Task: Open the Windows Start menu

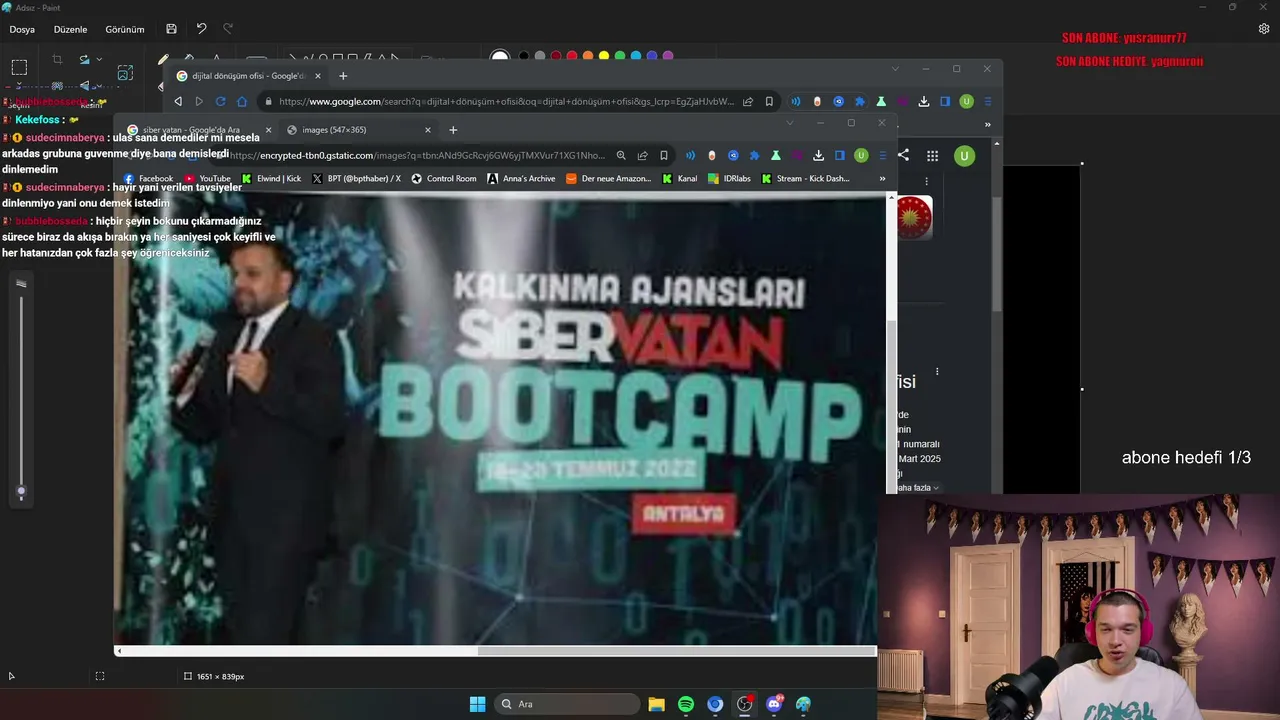Action: click(477, 704)
